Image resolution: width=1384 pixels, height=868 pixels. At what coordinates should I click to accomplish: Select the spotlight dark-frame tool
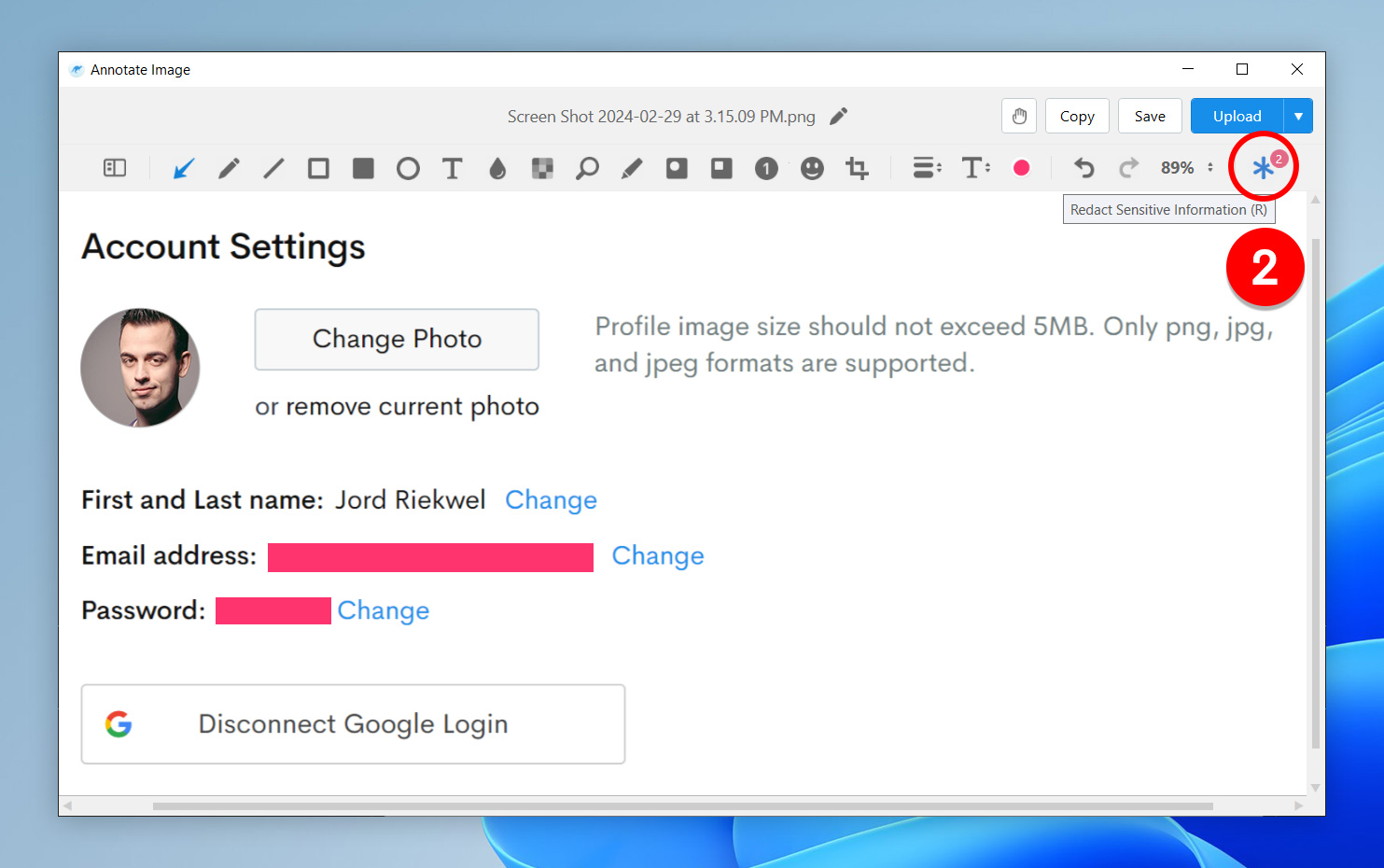(x=677, y=168)
